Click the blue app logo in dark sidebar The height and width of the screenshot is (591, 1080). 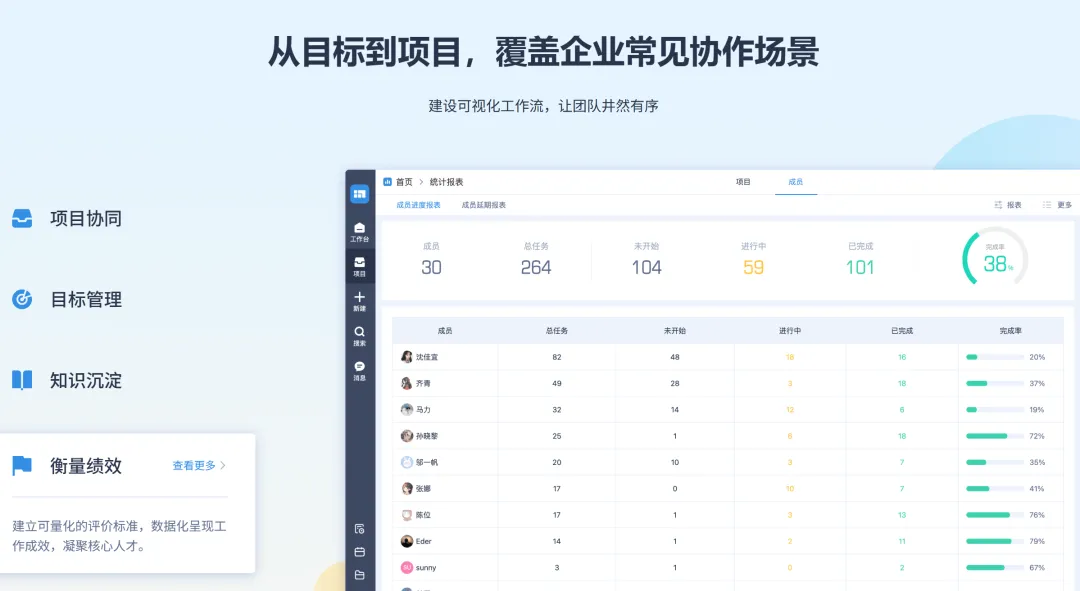point(360,194)
